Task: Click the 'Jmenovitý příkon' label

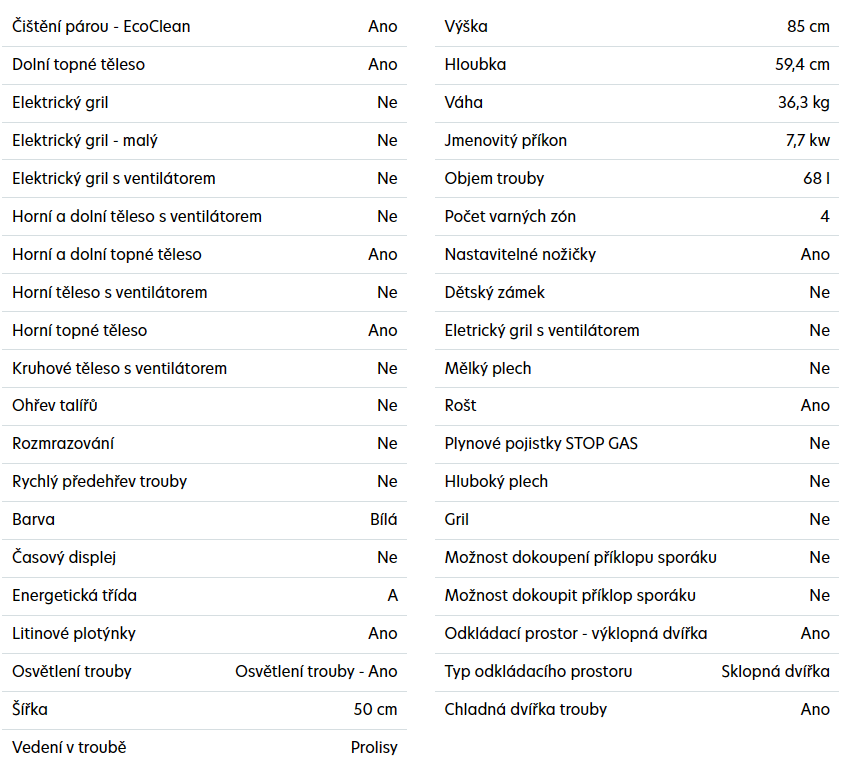Action: click(x=505, y=141)
